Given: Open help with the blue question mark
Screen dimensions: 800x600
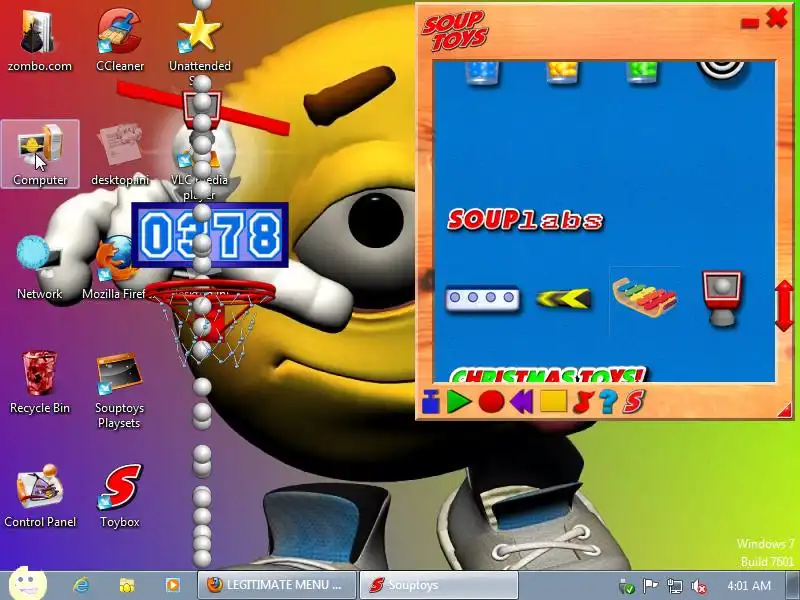Looking at the screenshot, I should point(608,402).
